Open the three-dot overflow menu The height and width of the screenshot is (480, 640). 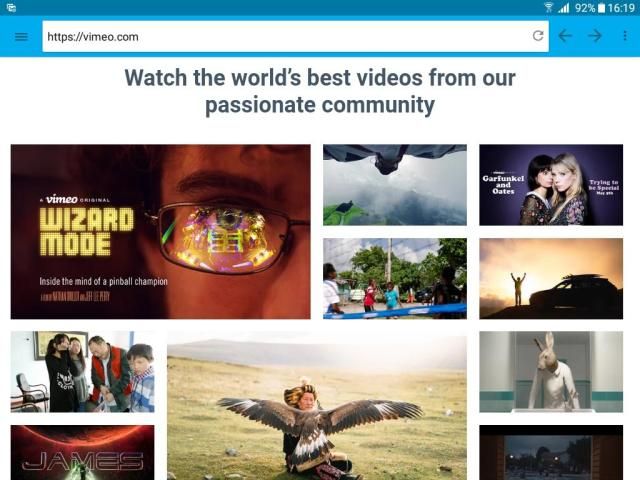(x=625, y=36)
